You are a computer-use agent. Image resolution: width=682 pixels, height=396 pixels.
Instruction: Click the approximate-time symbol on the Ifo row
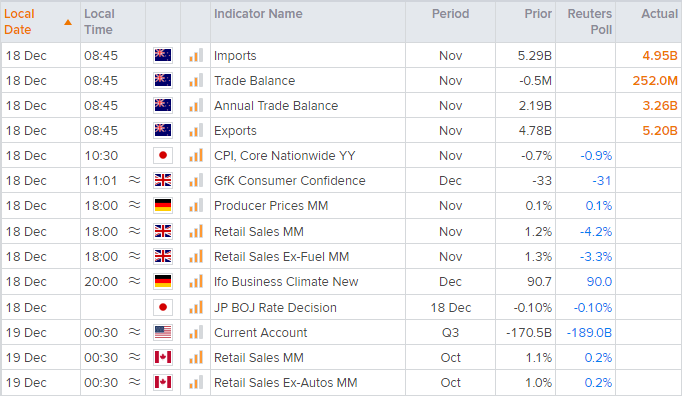click(134, 281)
